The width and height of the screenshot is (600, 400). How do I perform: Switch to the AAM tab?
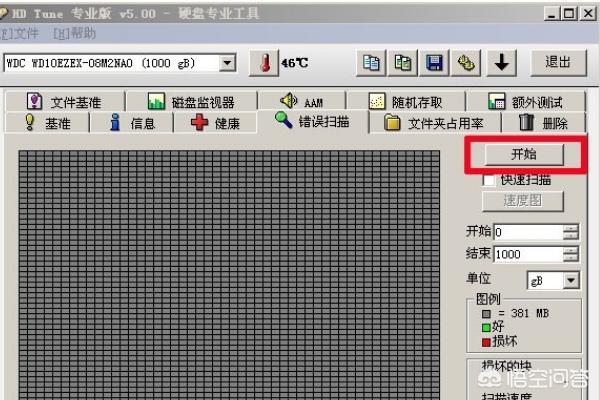302,102
